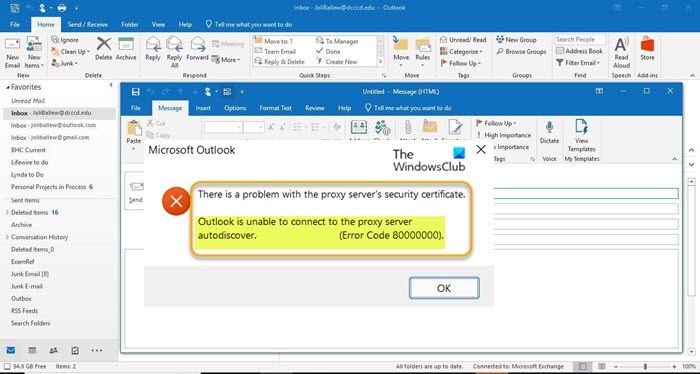Expand the Quick Steps gallery
The image size is (700, 374).
[x=381, y=62]
